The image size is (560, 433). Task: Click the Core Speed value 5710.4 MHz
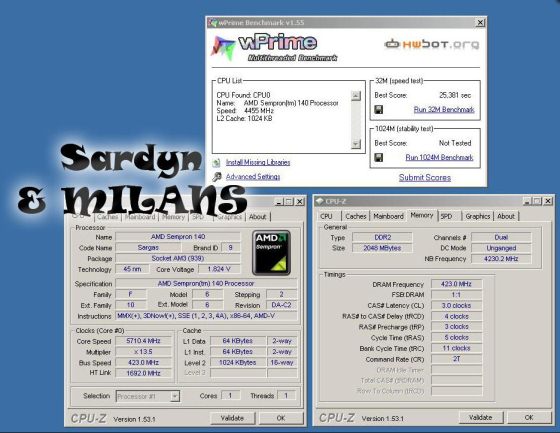[x=144, y=341]
